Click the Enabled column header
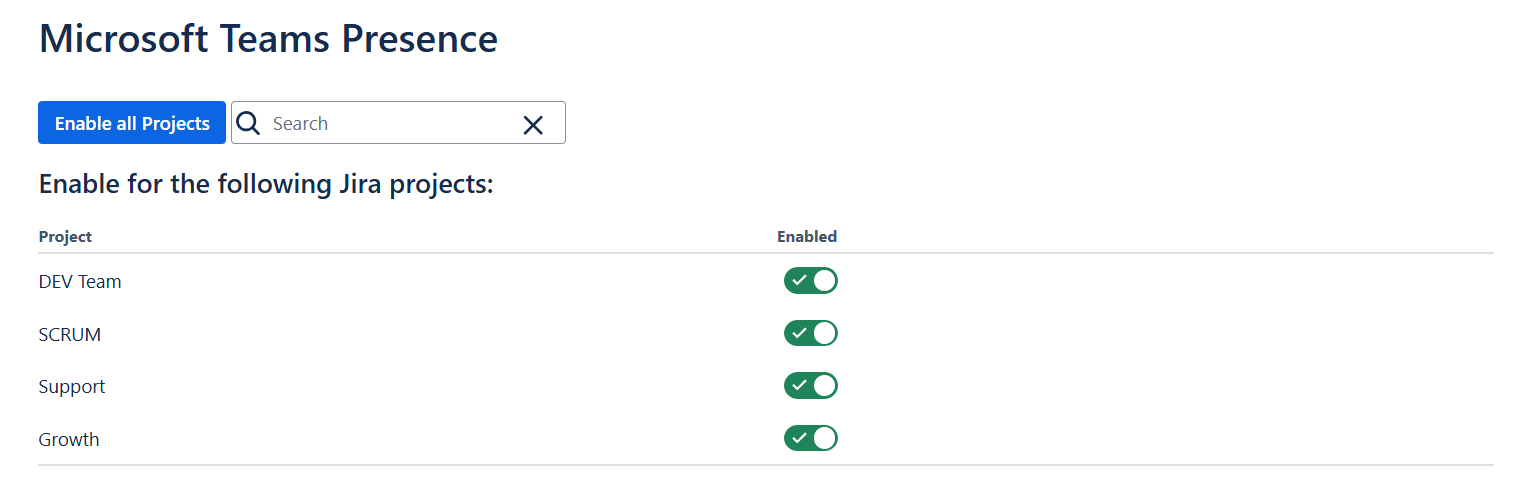1528x493 pixels. click(x=807, y=237)
